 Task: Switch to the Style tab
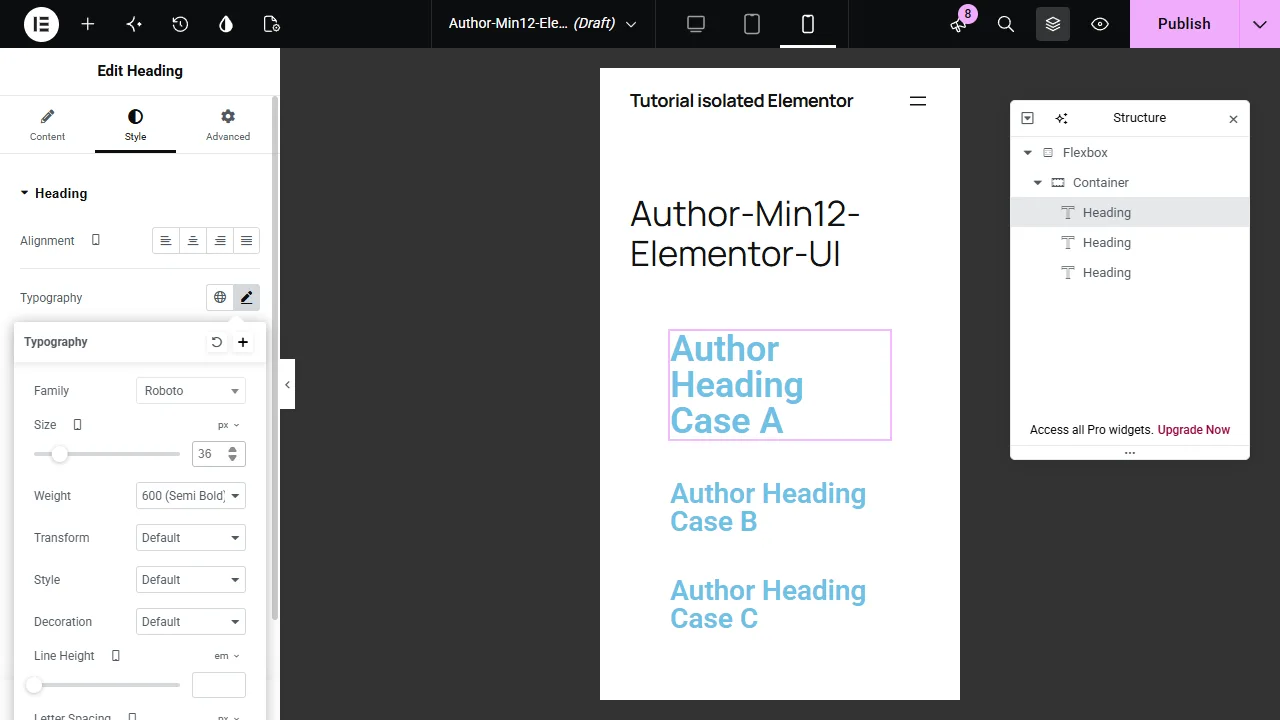[x=135, y=125]
